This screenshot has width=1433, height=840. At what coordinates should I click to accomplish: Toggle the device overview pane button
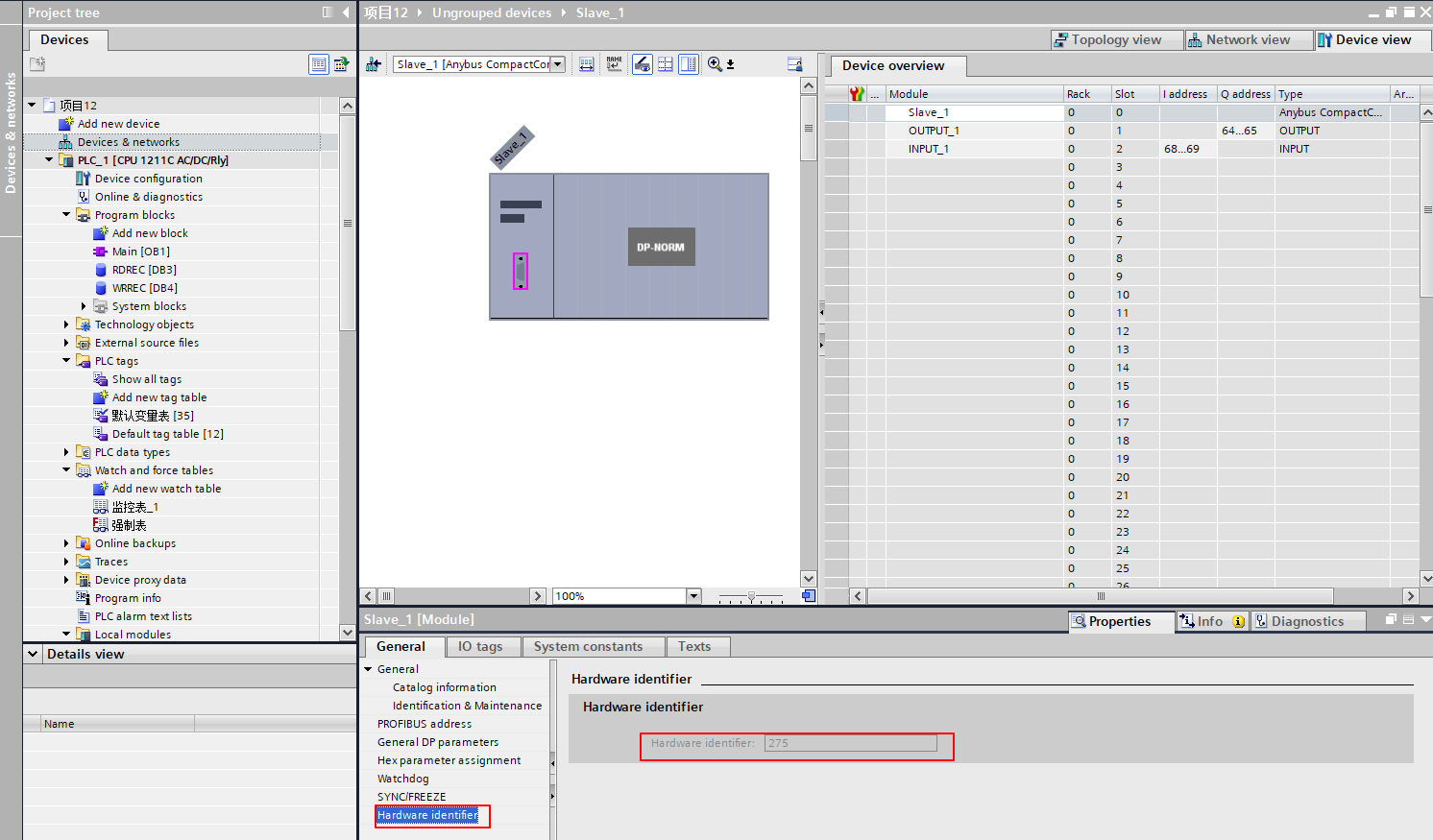coord(689,64)
